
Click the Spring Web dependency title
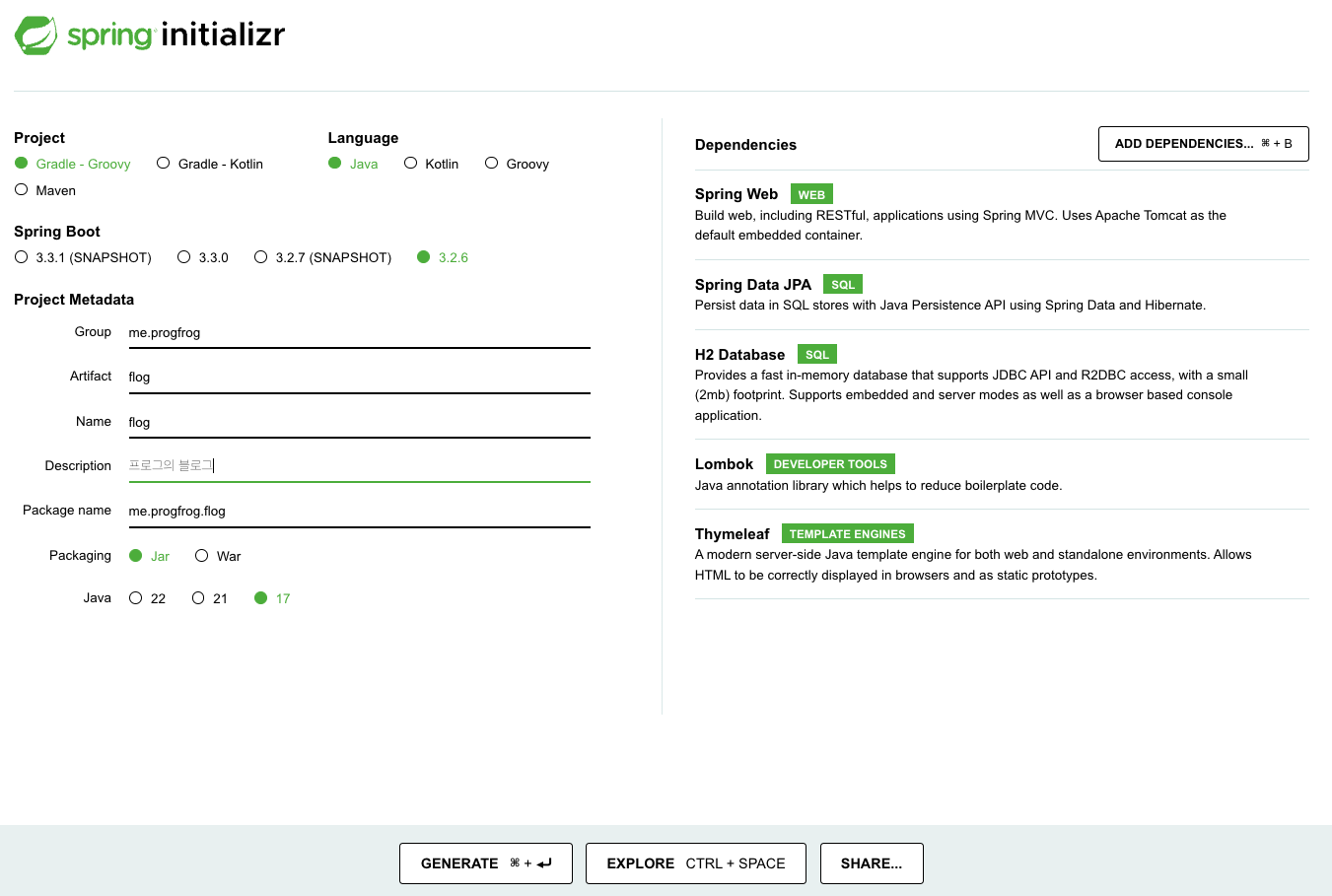[x=736, y=194]
